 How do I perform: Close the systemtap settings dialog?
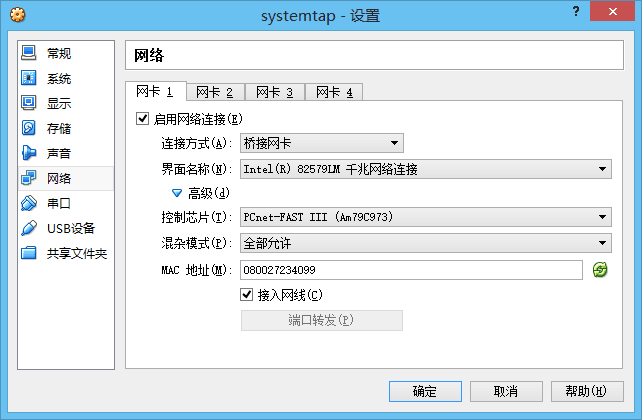pyautogui.click(x=613, y=11)
